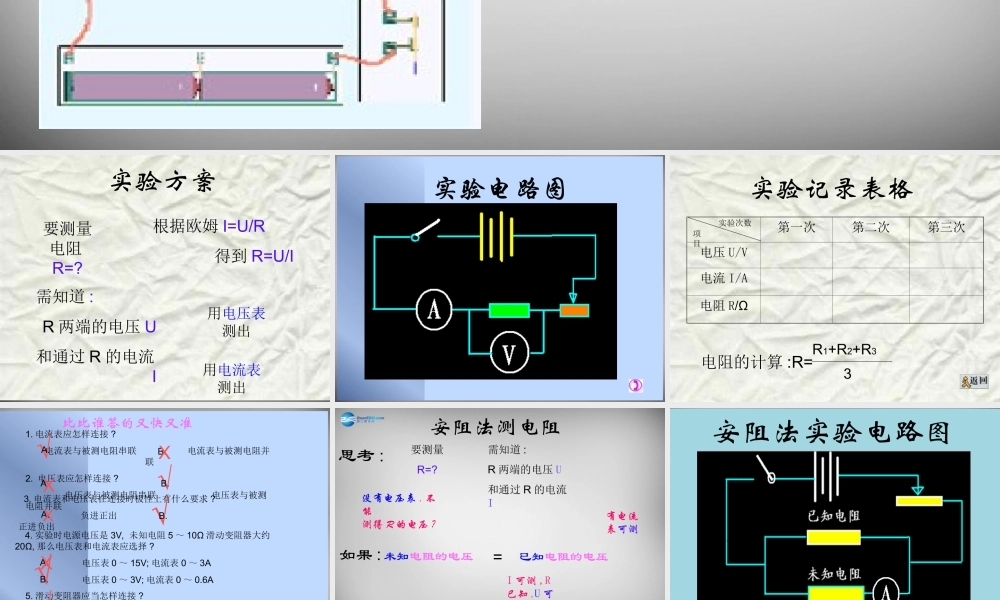The image size is (1000, 600).
Task: Click the formula text R=U/I
Action: [272, 256]
